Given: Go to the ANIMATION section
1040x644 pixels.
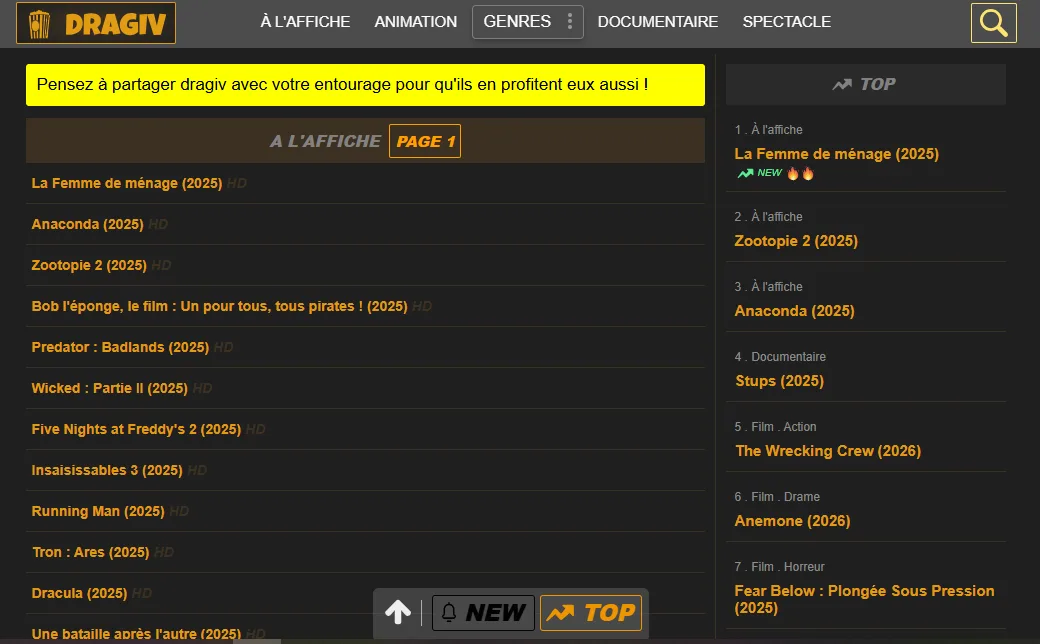Looking at the screenshot, I should point(415,22).
